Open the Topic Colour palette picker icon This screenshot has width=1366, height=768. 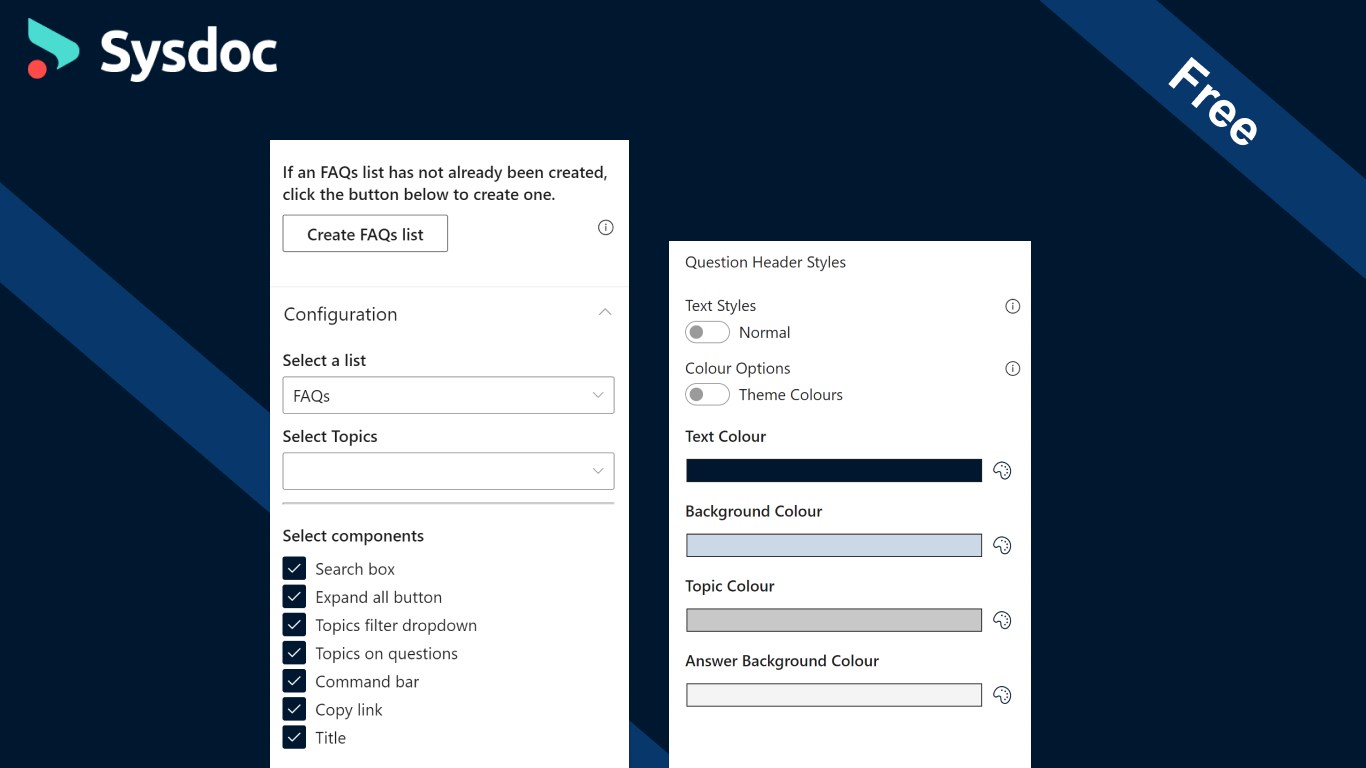[x=1002, y=621]
